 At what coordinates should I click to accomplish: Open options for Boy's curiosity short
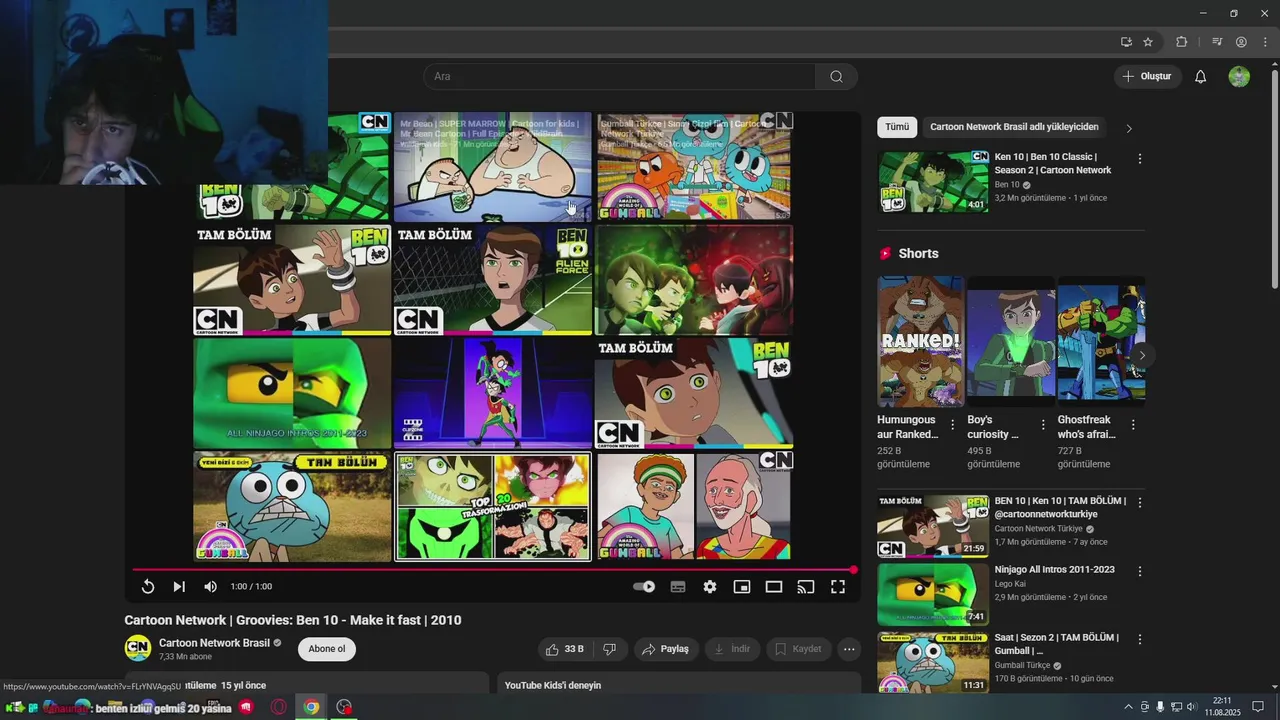point(1043,425)
